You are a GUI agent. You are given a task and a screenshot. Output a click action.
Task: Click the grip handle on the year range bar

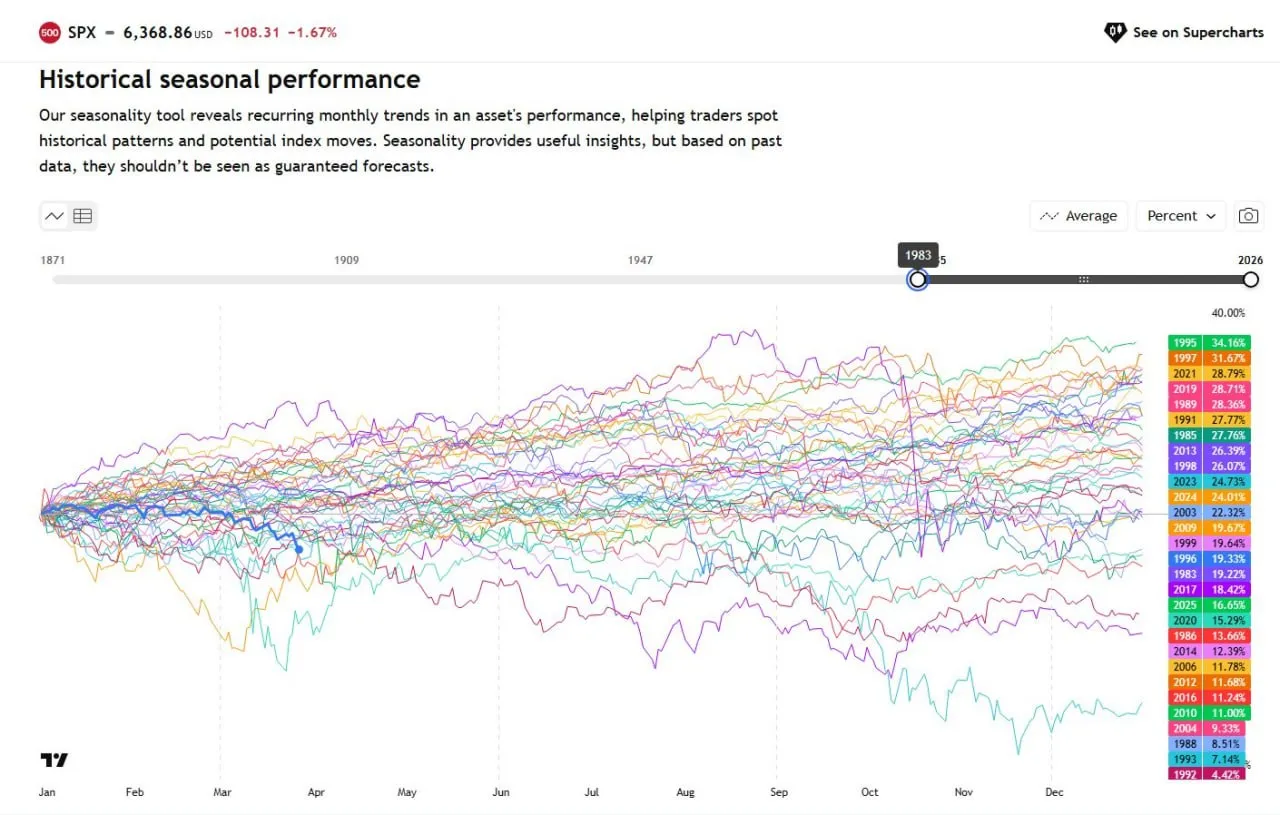tap(1084, 280)
